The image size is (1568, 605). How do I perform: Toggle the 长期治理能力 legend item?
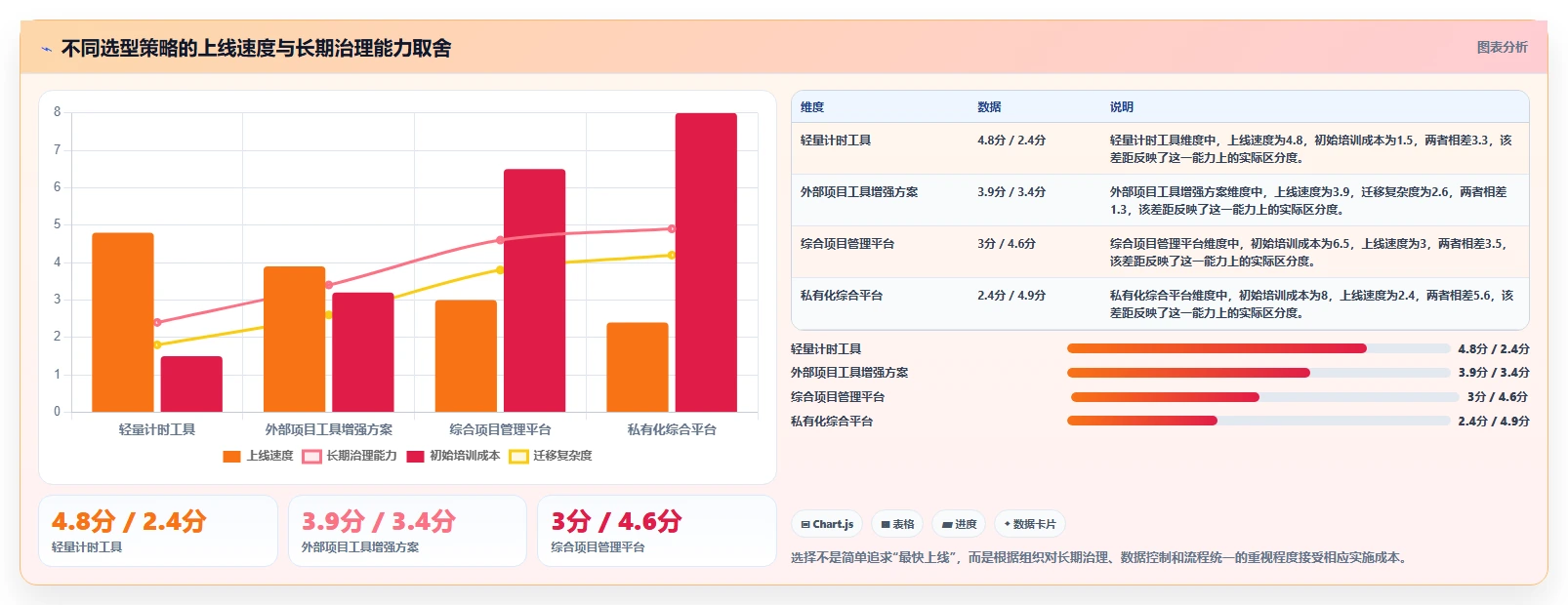(350, 456)
